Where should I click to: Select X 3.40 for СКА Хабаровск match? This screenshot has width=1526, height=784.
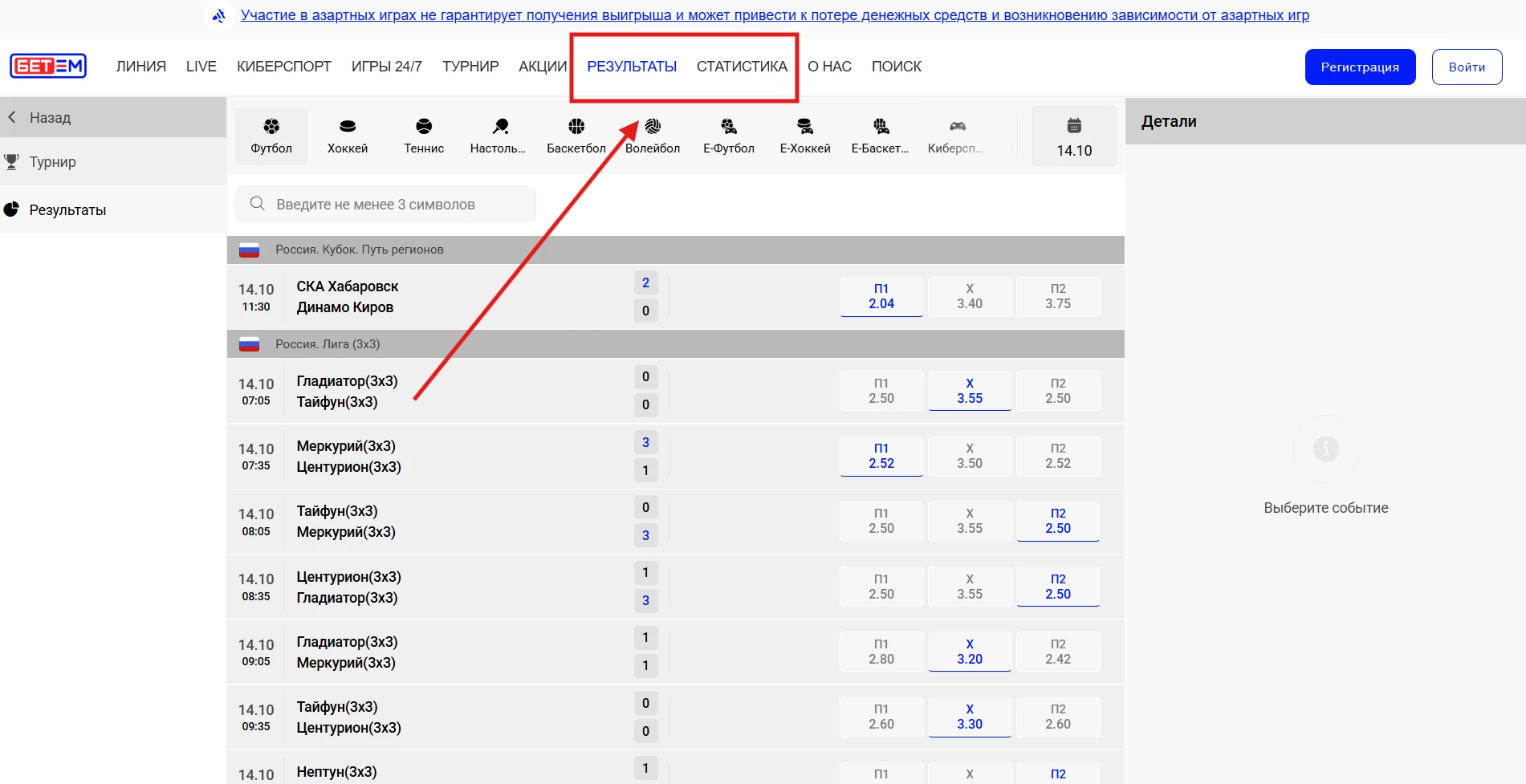coord(970,296)
